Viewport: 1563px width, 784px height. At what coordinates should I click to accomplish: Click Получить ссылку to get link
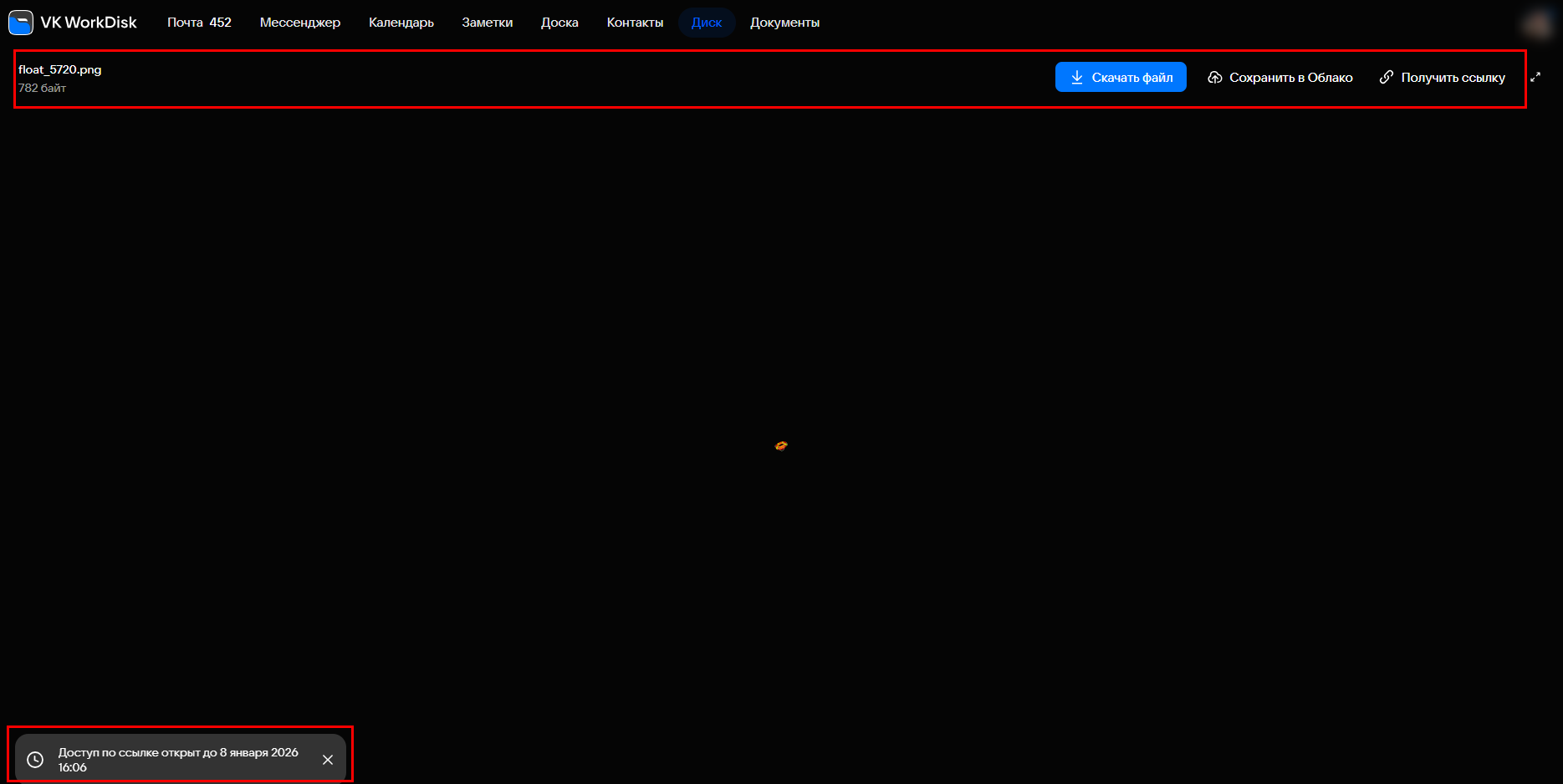(1443, 78)
